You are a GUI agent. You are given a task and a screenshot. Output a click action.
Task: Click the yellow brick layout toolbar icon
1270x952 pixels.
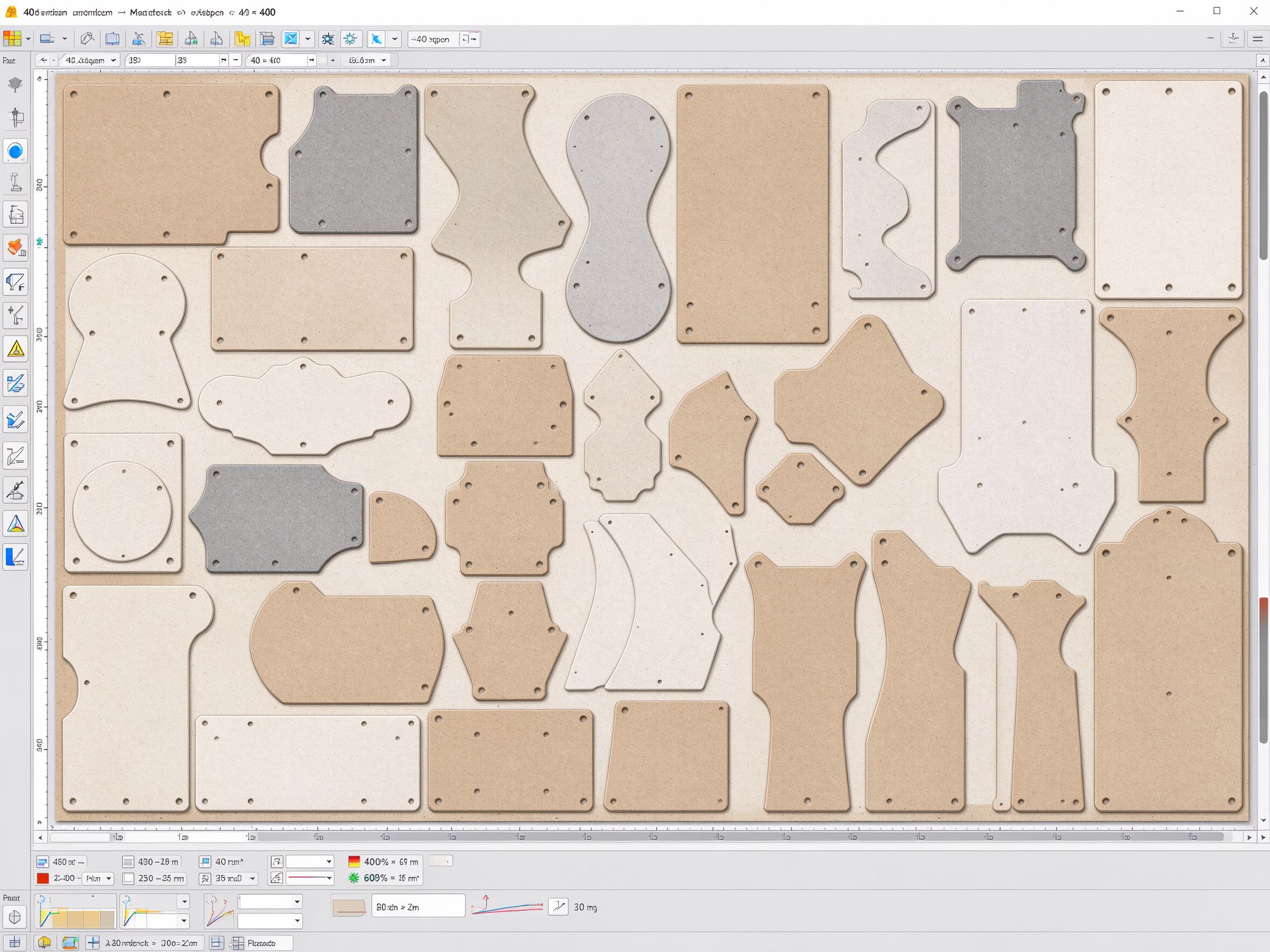[165, 39]
